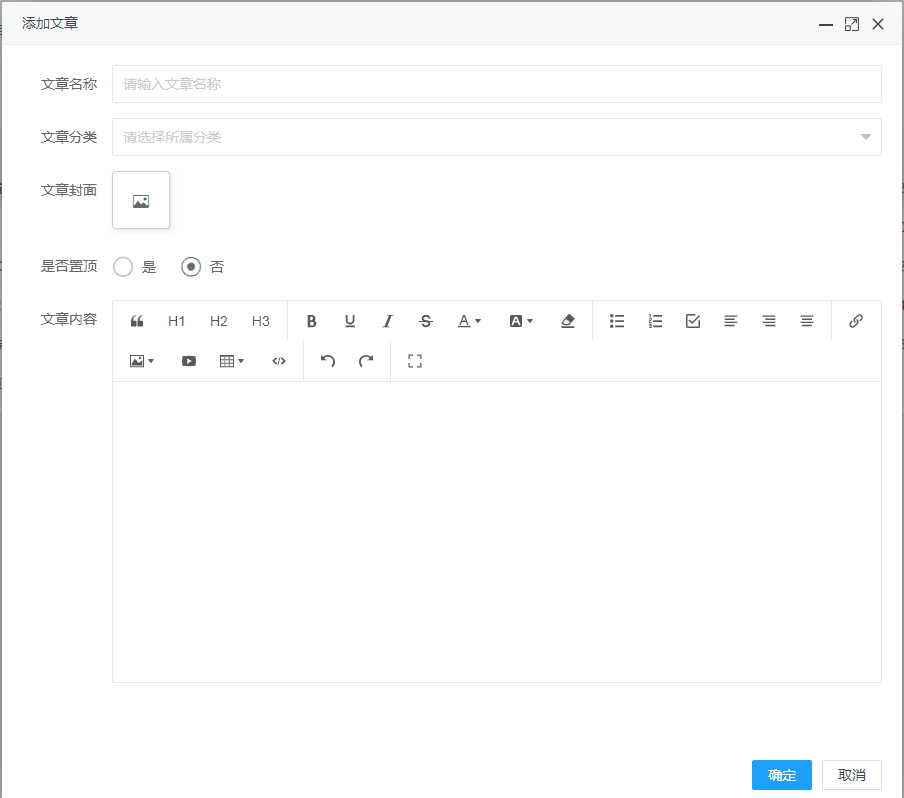Insert a blockquote with the quote icon
Image resolution: width=904 pixels, height=798 pixels.
click(137, 321)
